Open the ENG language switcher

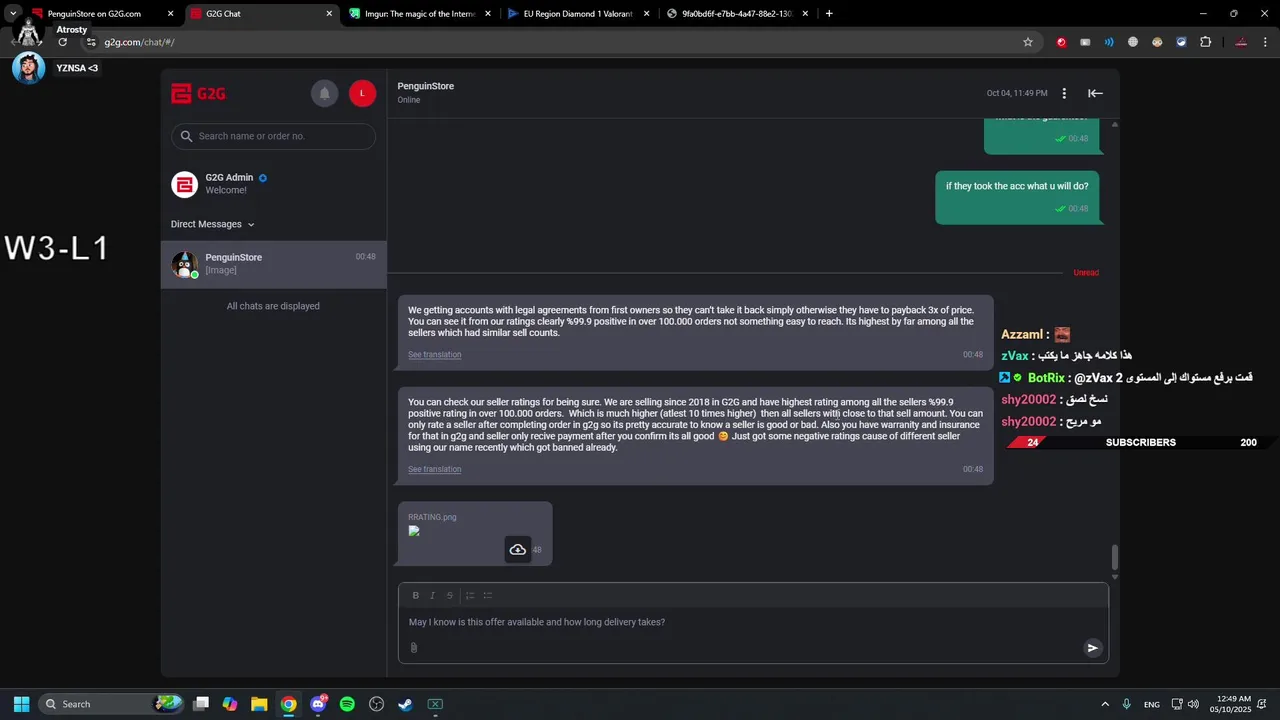(x=1152, y=704)
